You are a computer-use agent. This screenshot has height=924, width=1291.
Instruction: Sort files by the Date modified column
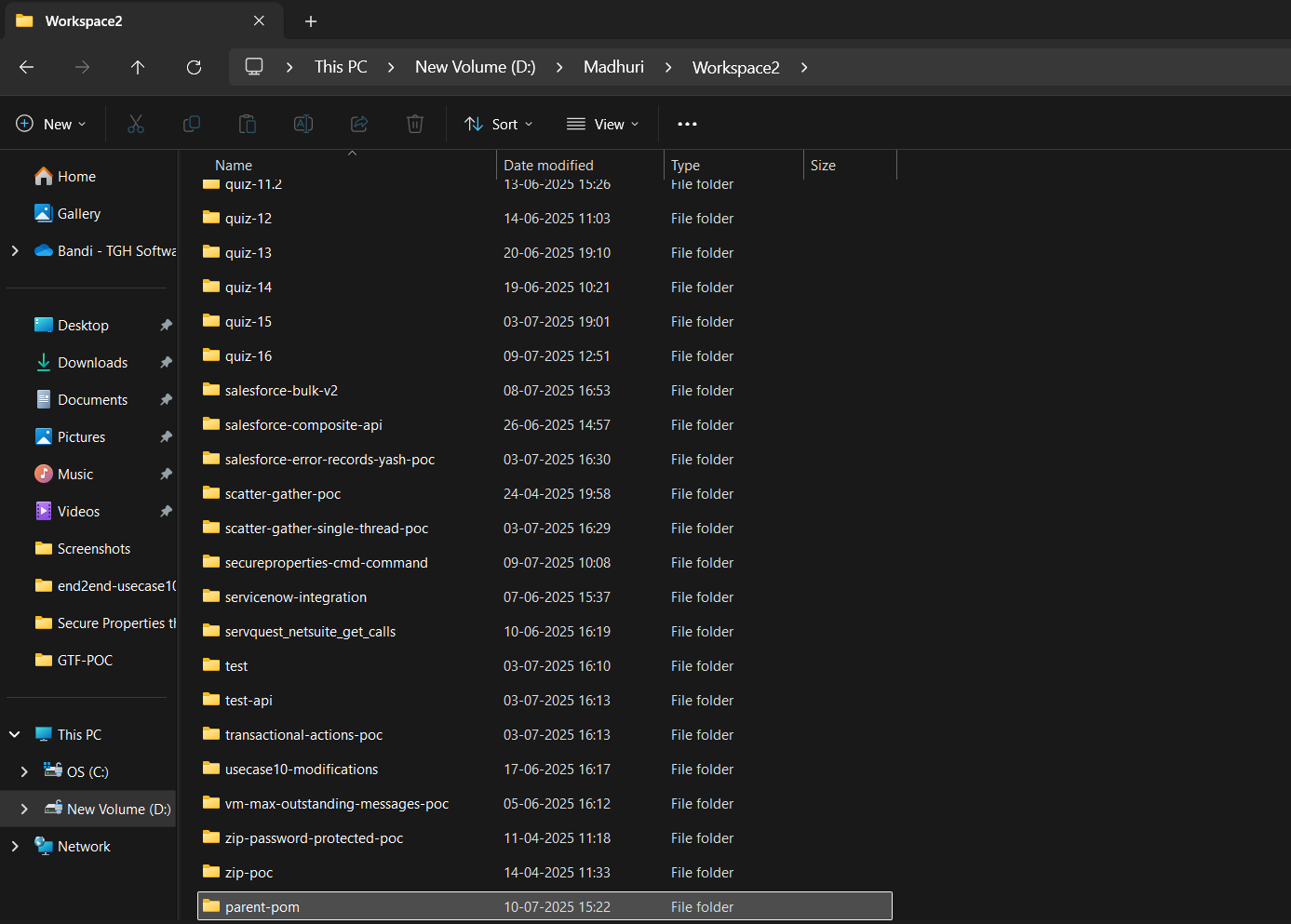point(547,165)
